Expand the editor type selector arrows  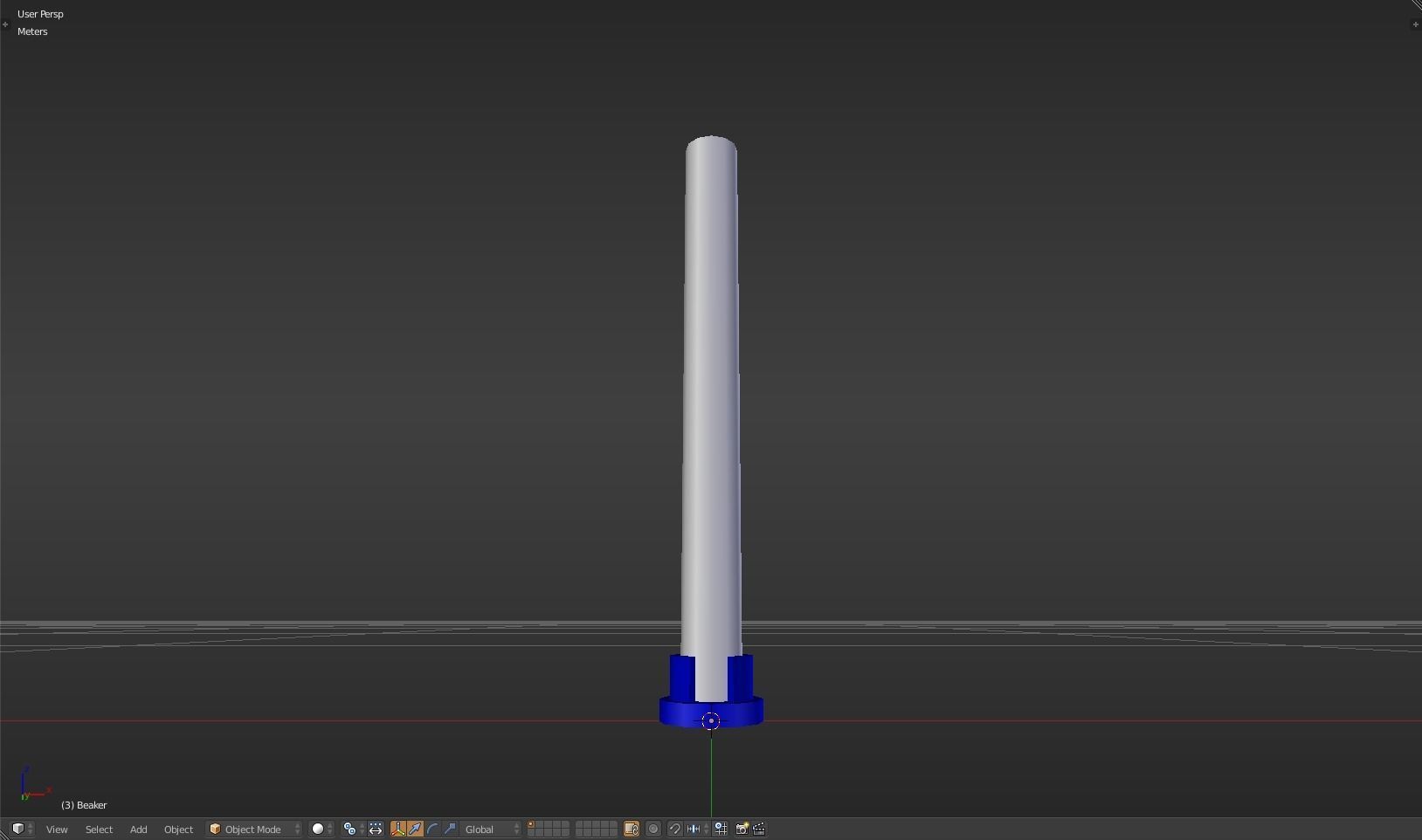pyautogui.click(x=31, y=829)
